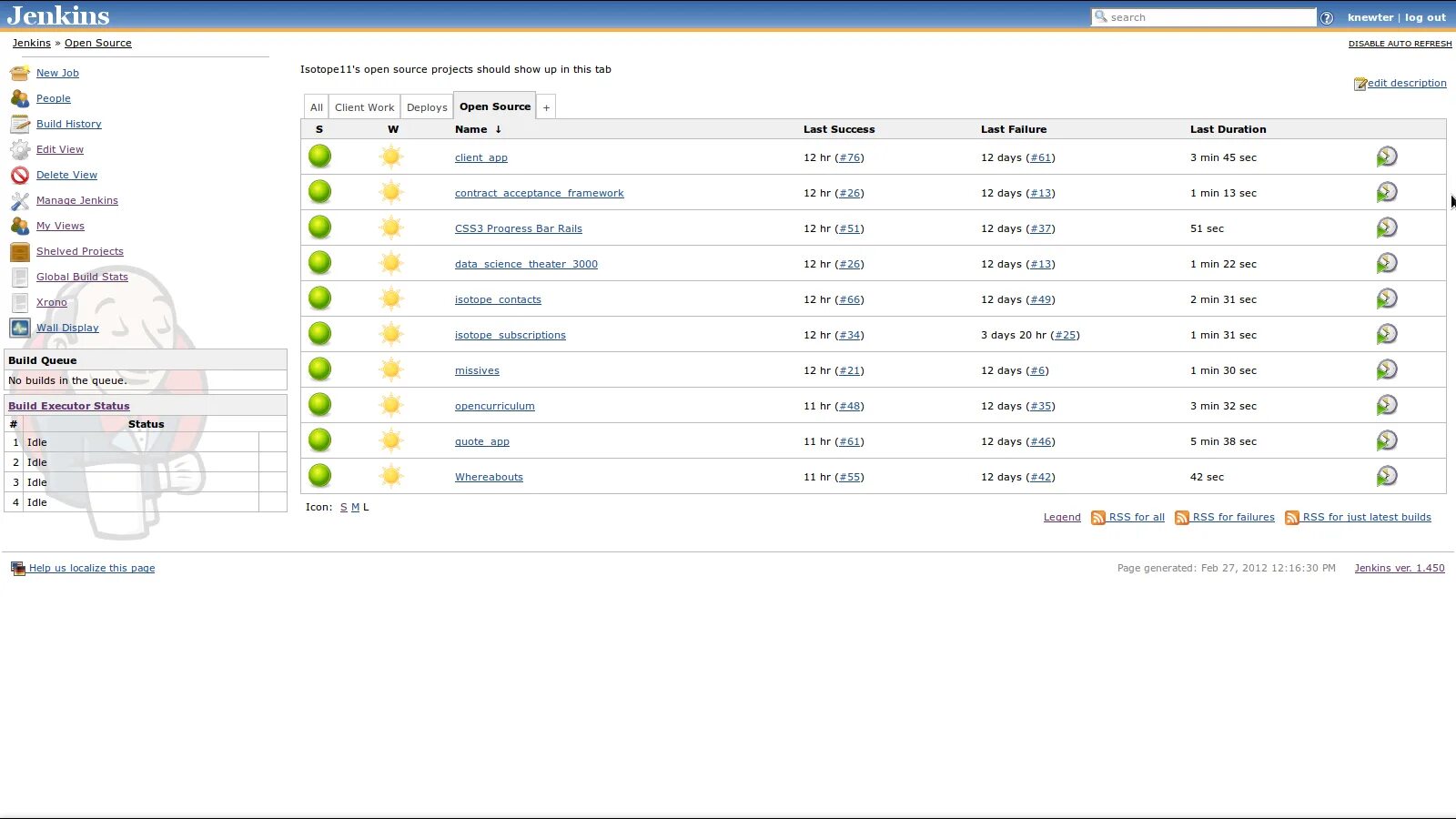1456x819 pixels.
Task: Schedule a build for Whereabouts
Action: [x=1387, y=476]
